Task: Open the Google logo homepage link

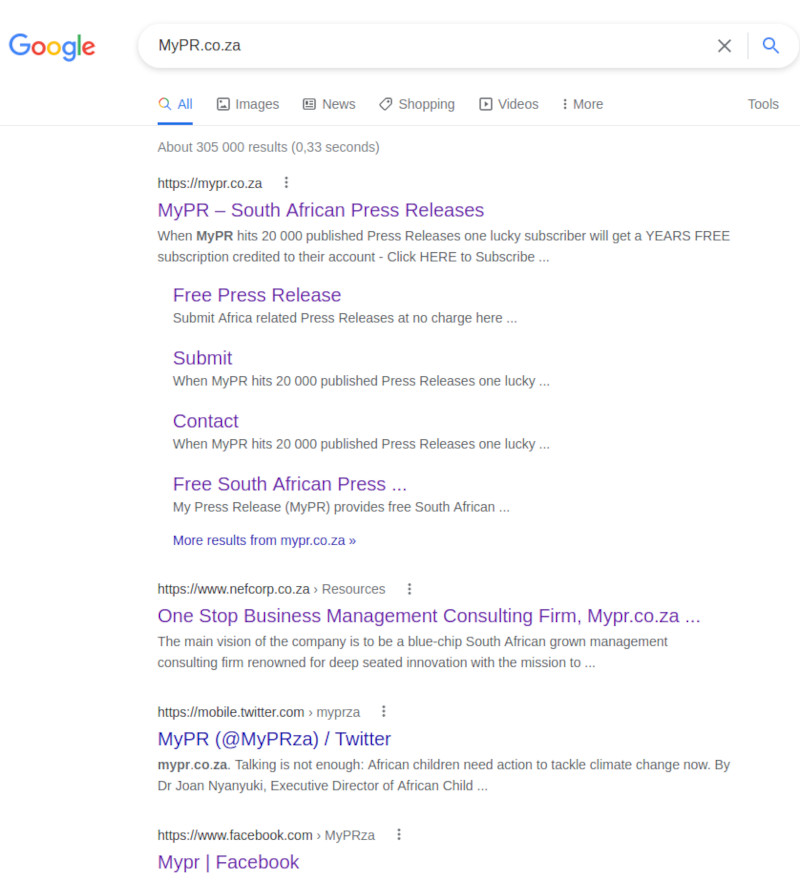Action: pyautogui.click(x=52, y=46)
